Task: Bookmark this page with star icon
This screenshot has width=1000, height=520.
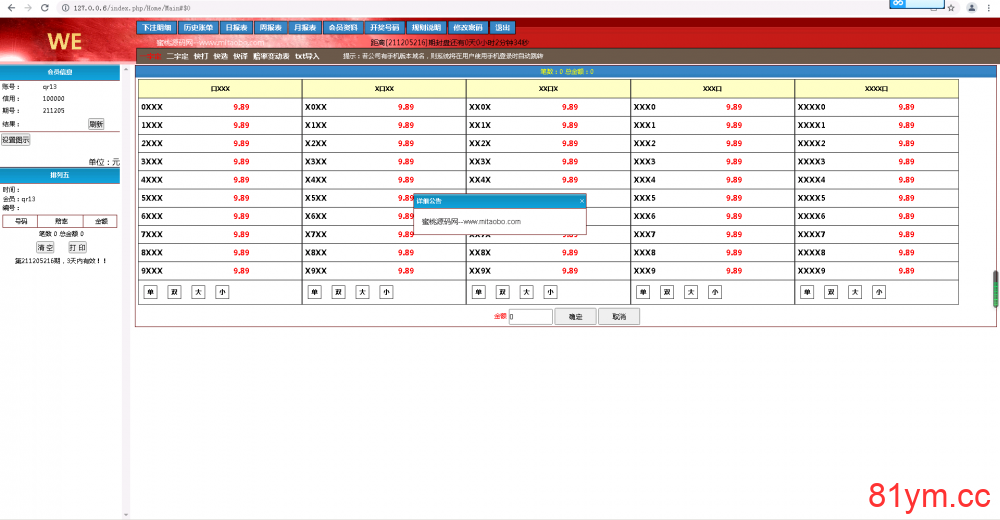Action: tap(950, 7)
